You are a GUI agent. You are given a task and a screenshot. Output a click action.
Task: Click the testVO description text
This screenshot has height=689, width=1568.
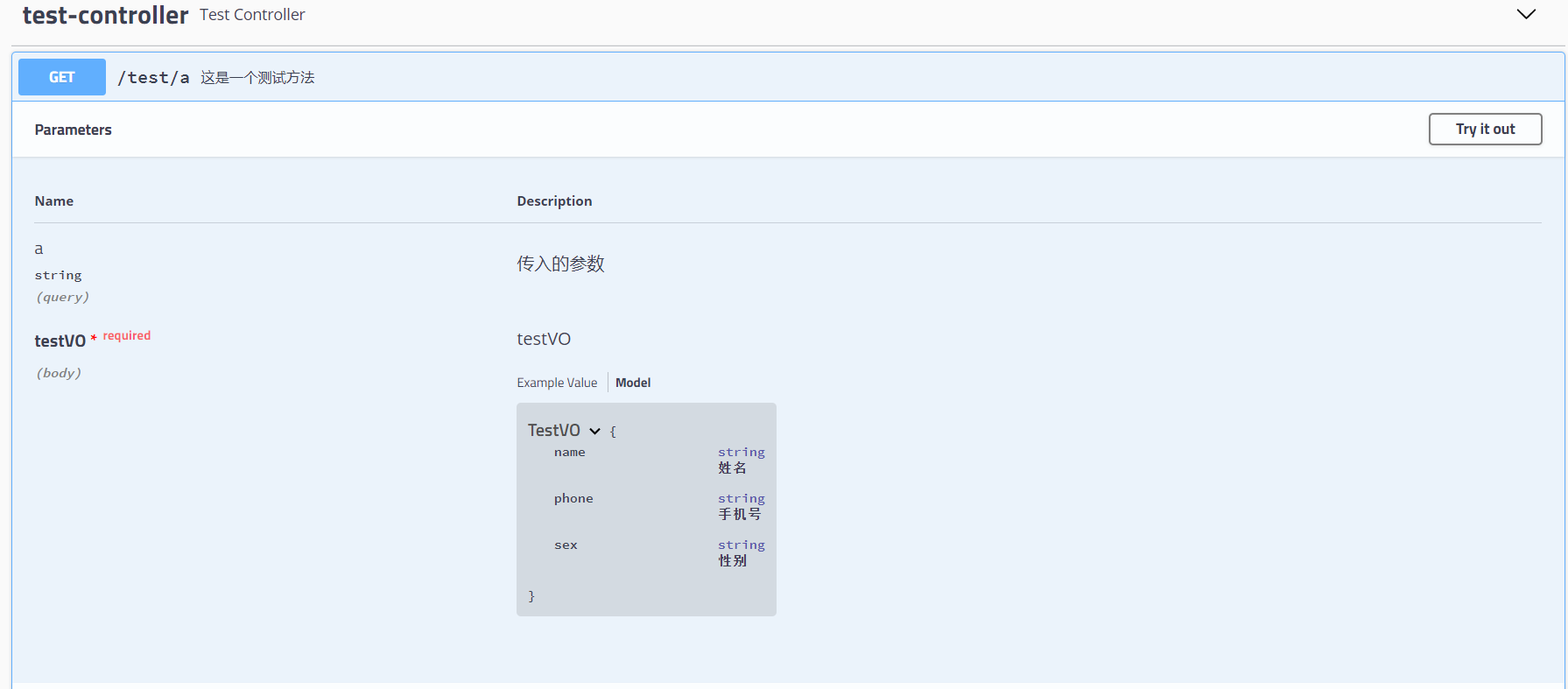[544, 339]
